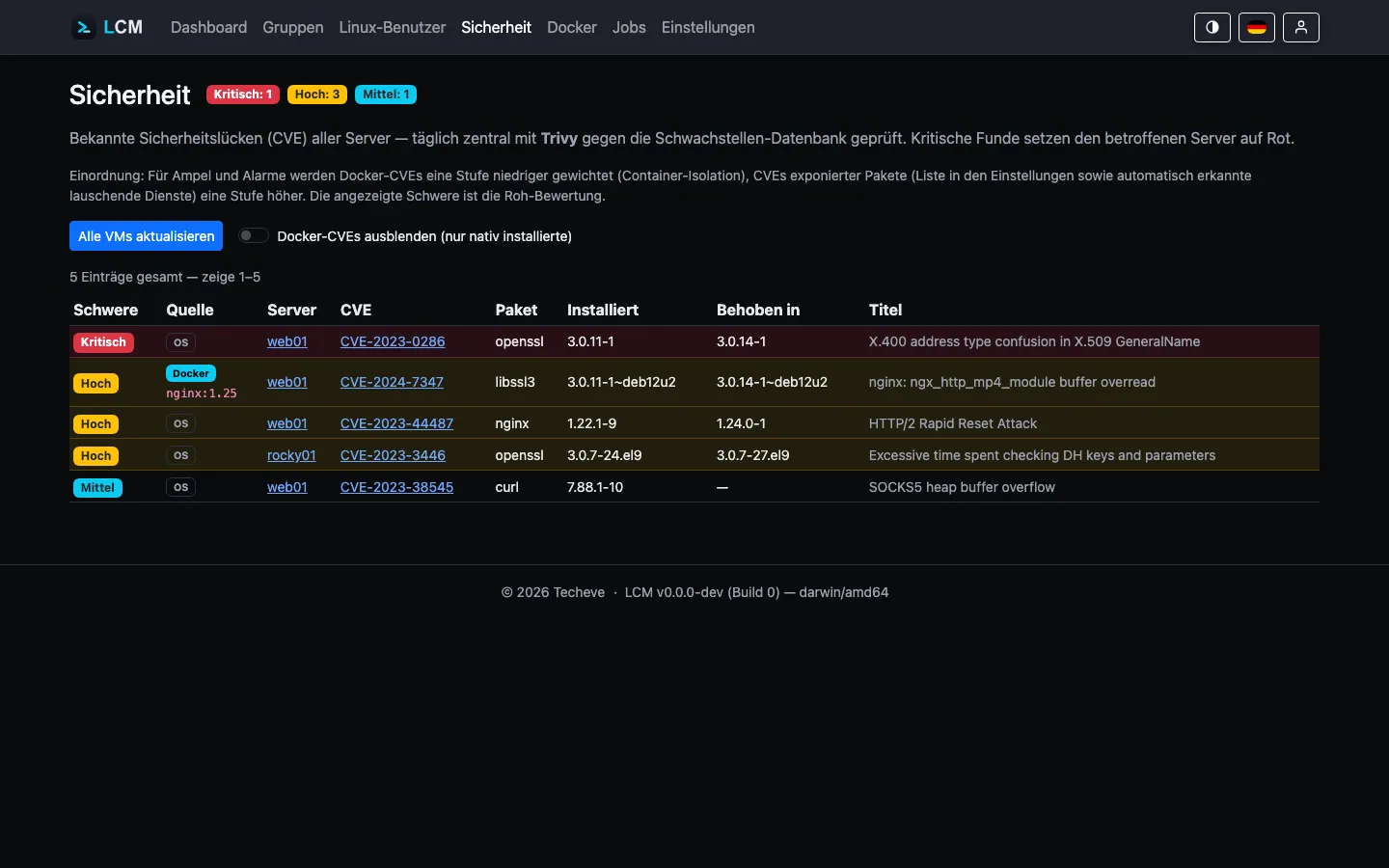Open the Einstellungen nav item
The width and height of the screenshot is (1389, 868).
[x=708, y=27]
